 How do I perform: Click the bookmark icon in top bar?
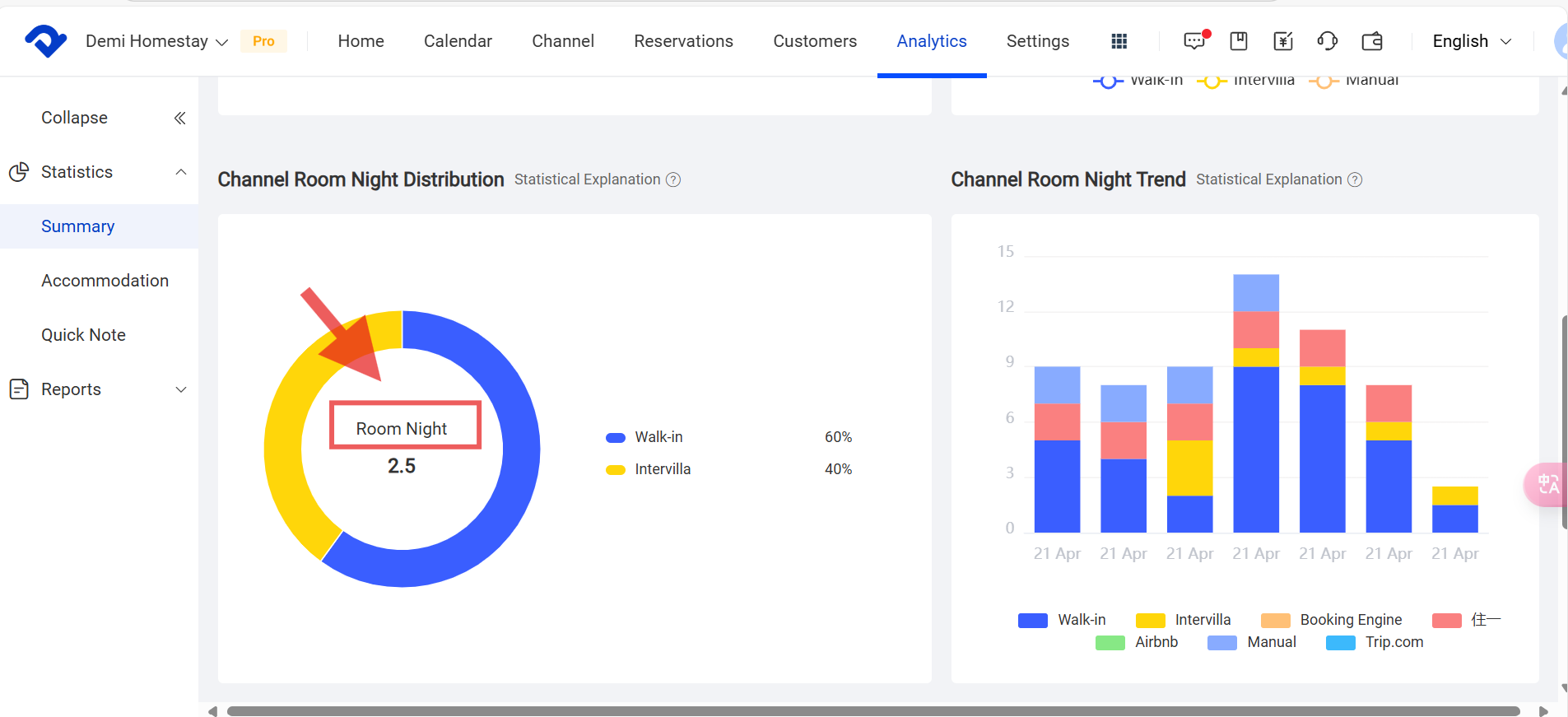click(x=1239, y=41)
